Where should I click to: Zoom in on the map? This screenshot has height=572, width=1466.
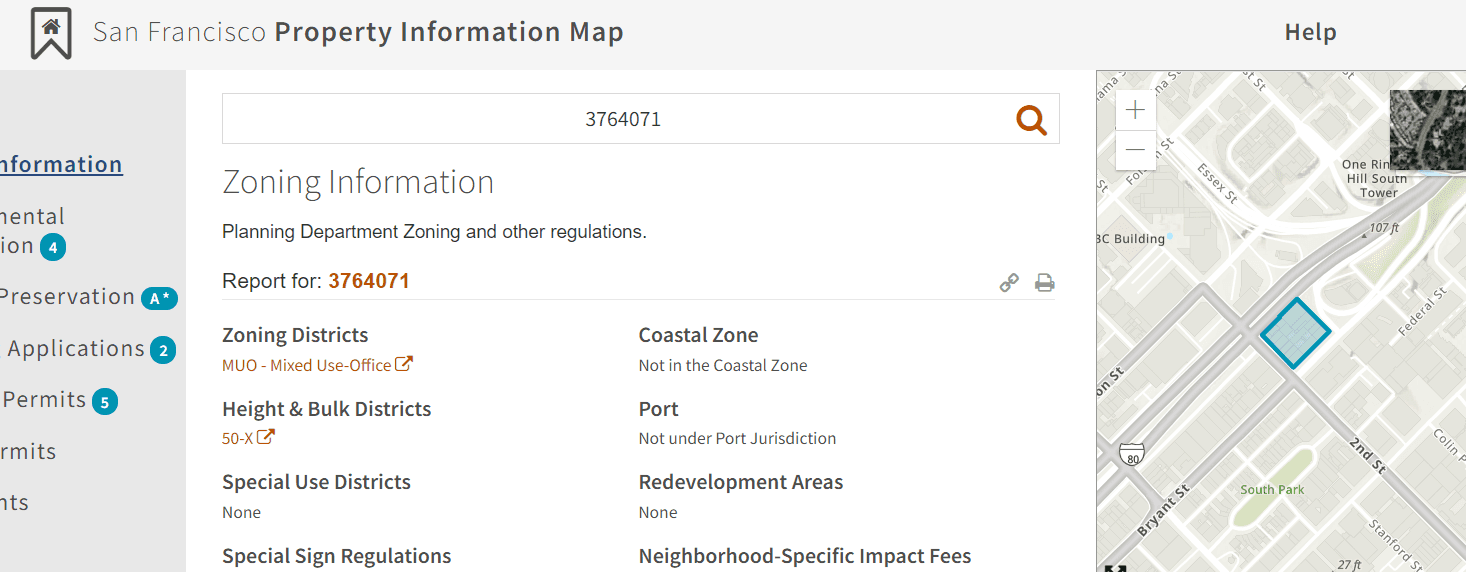pos(1135,110)
